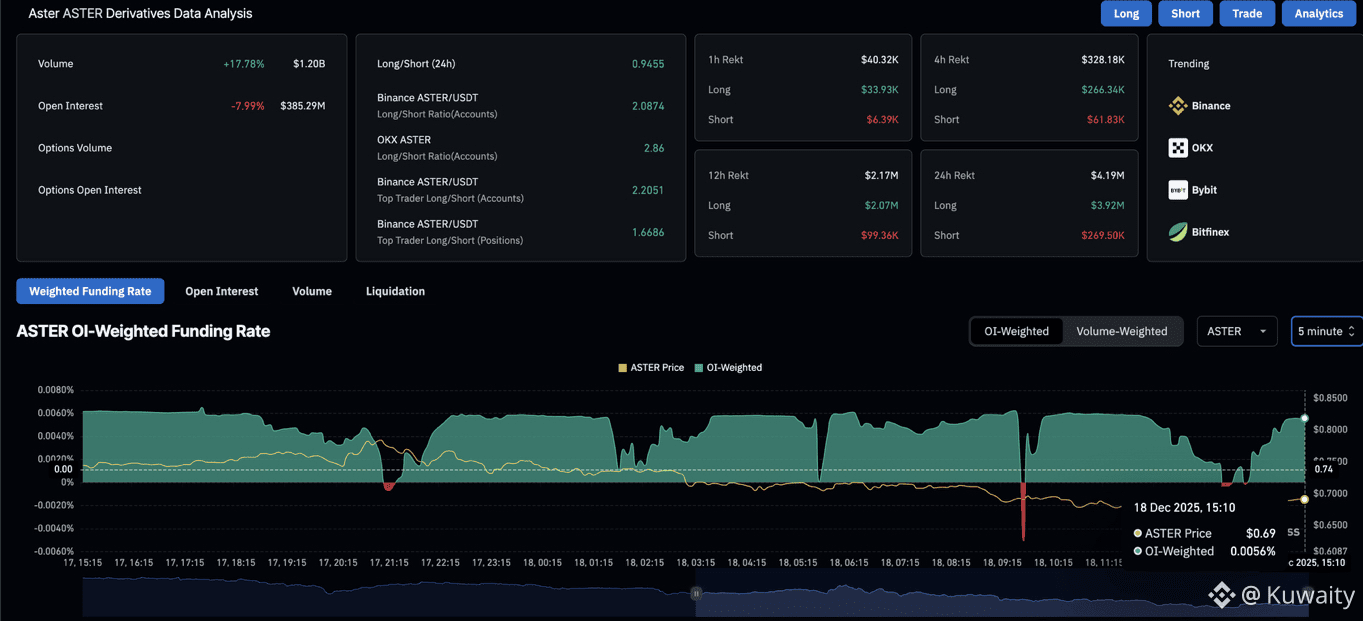Click the Bitfinex leaf logo icon
This screenshot has height=621, width=1363.
click(1178, 232)
